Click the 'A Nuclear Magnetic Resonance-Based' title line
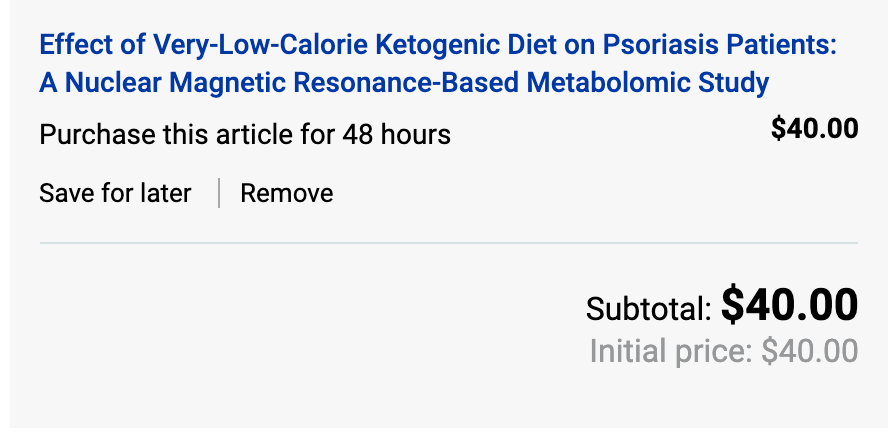The width and height of the screenshot is (888, 432). pyautogui.click(x=280, y=83)
